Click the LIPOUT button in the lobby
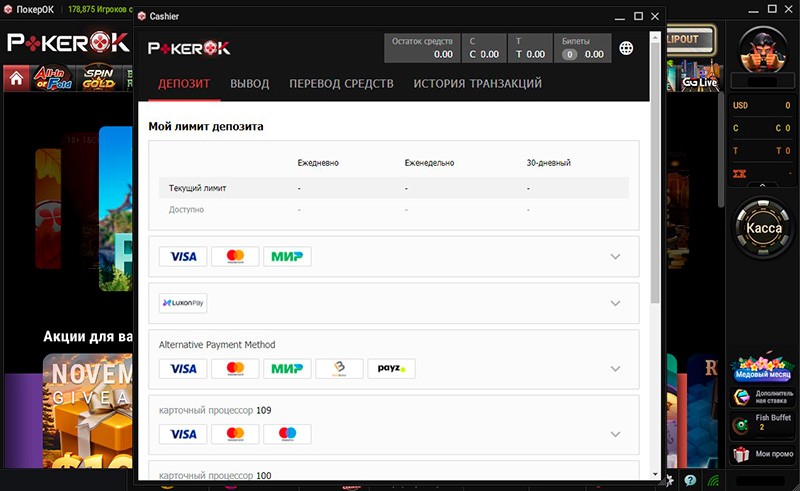This screenshot has height=491, width=800. click(689, 39)
